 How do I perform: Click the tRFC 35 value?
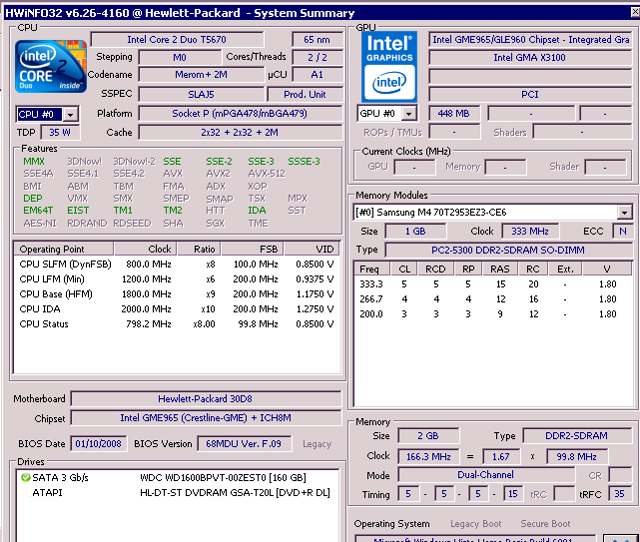[x=620, y=494]
